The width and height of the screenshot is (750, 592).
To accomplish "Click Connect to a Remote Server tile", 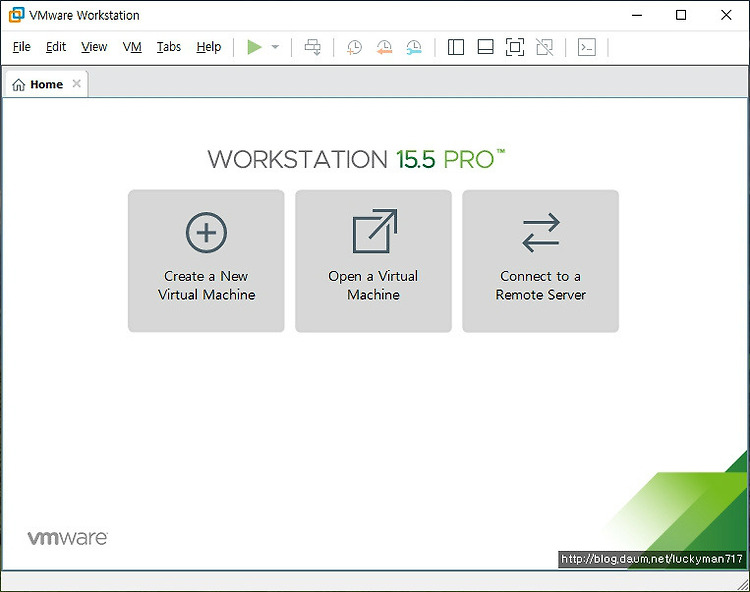I will (540, 261).
